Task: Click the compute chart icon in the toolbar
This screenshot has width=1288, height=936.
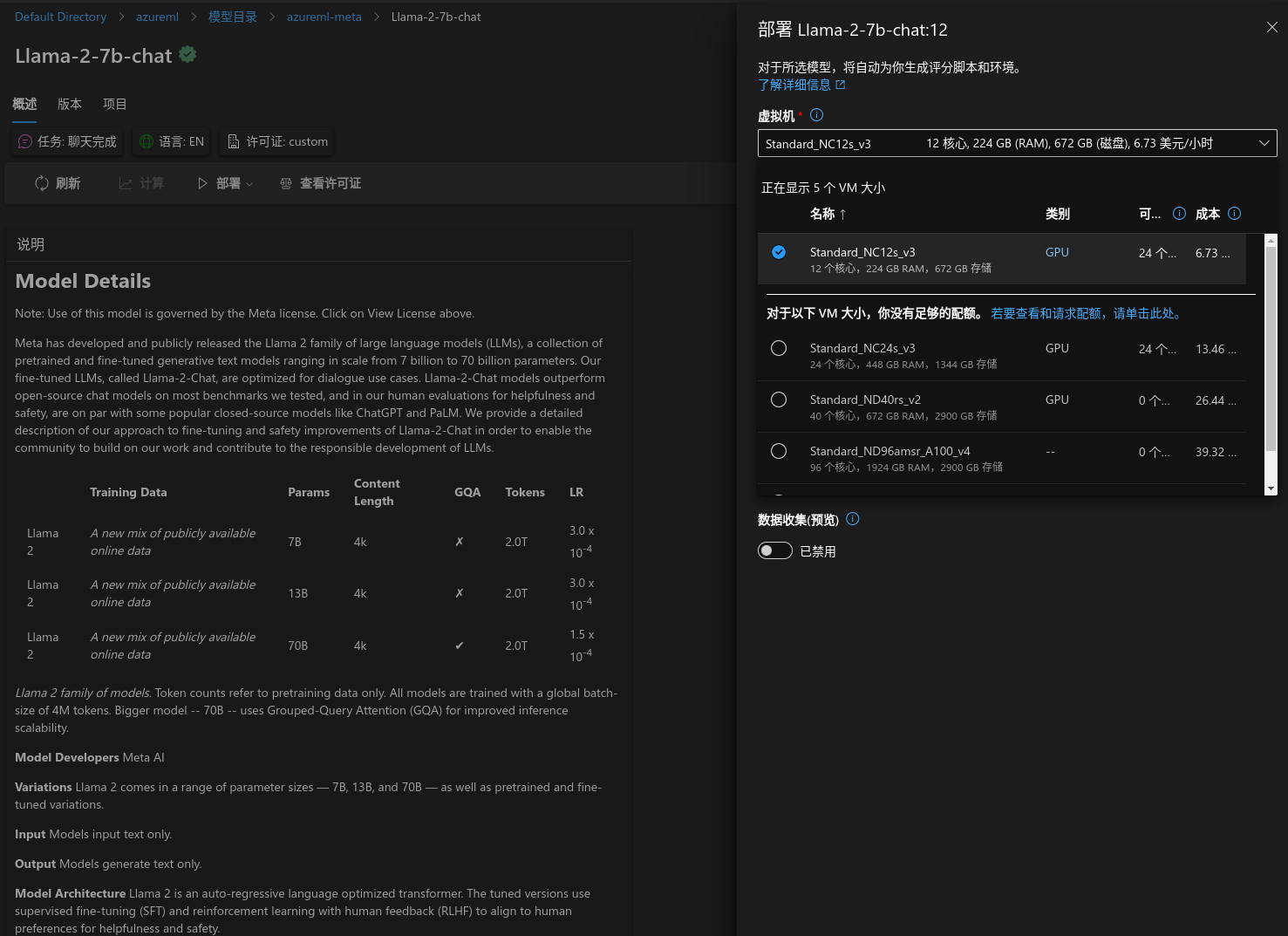Action: tap(126, 183)
